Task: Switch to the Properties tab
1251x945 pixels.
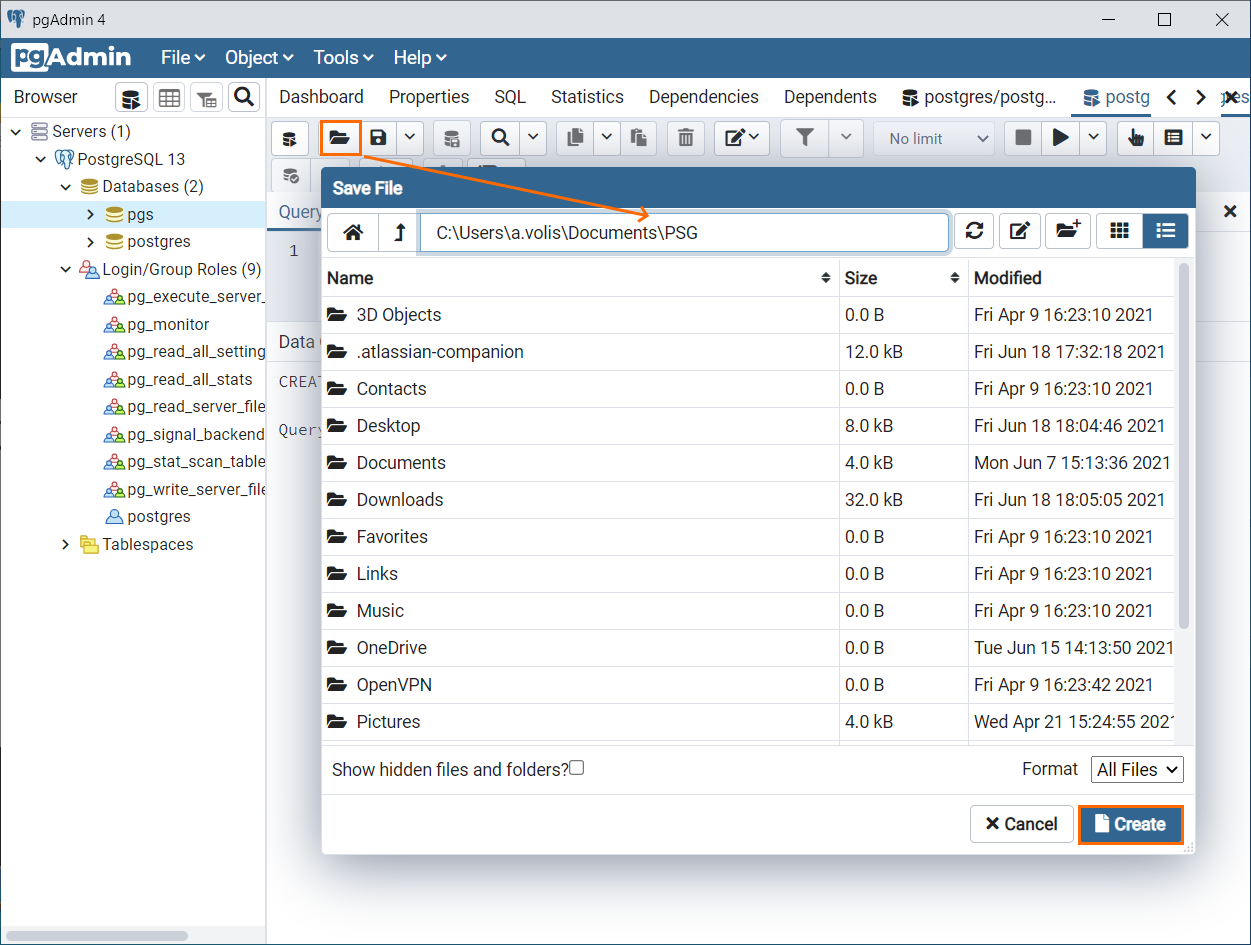Action: point(429,97)
